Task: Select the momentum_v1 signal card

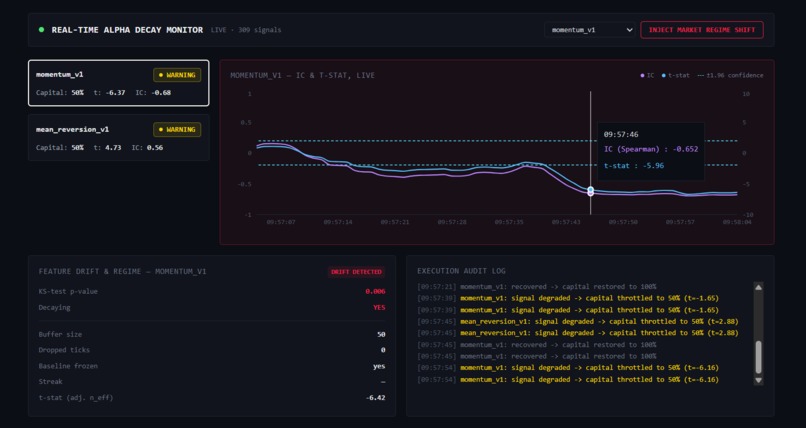Action: coord(119,83)
